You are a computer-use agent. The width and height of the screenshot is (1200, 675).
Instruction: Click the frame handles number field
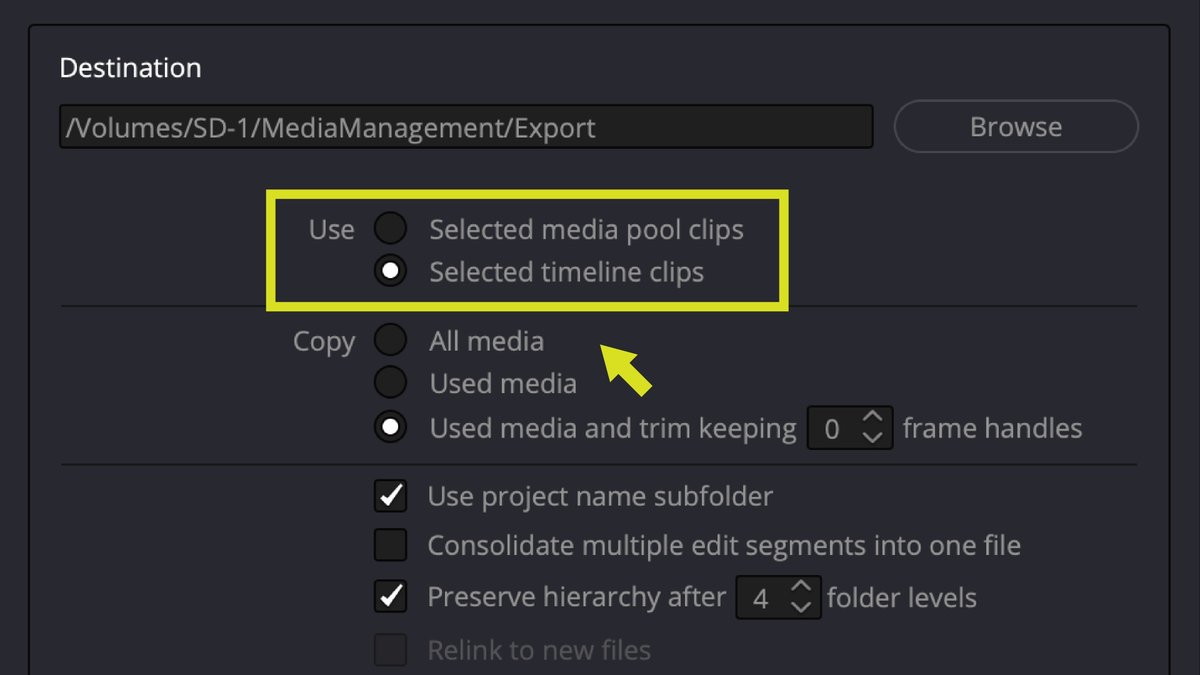coord(849,429)
